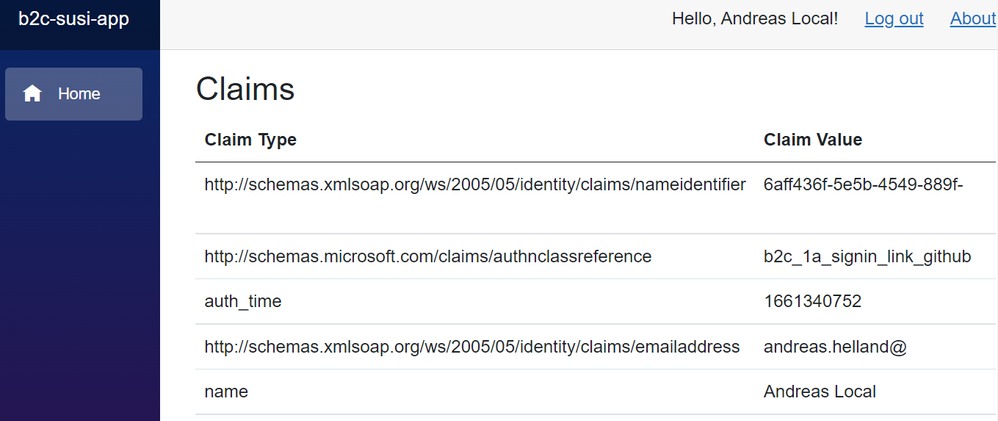Click the b2c-susi-app brand title
The image size is (998, 421).
73,19
